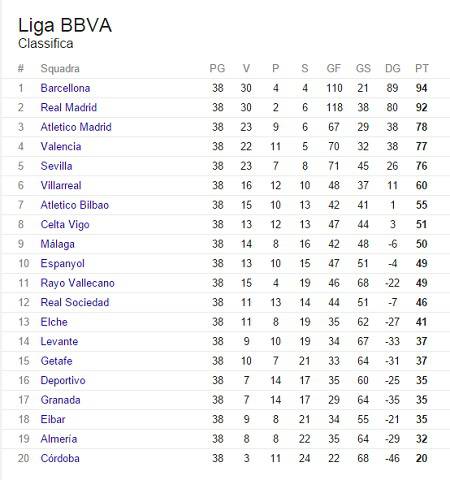Select the Atletico Bilbao link
Screen dimensions: 450x480
[75, 205]
